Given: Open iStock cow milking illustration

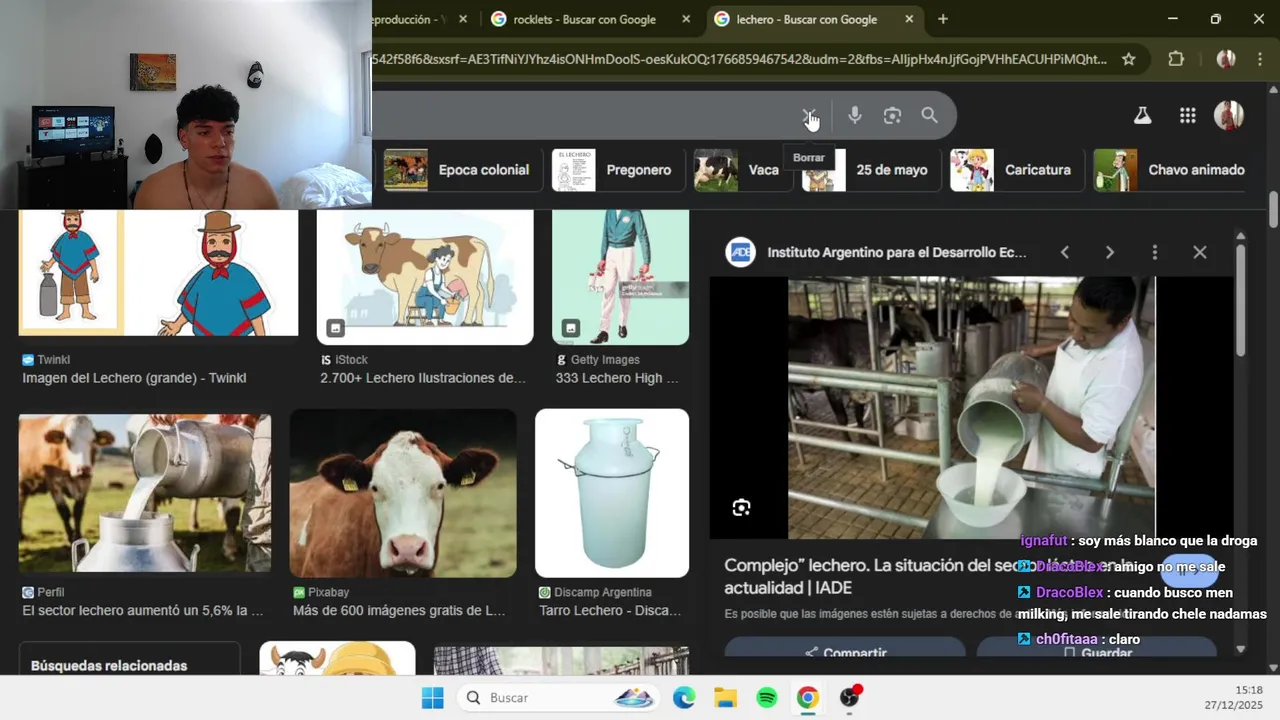Looking at the screenshot, I should click(424, 277).
